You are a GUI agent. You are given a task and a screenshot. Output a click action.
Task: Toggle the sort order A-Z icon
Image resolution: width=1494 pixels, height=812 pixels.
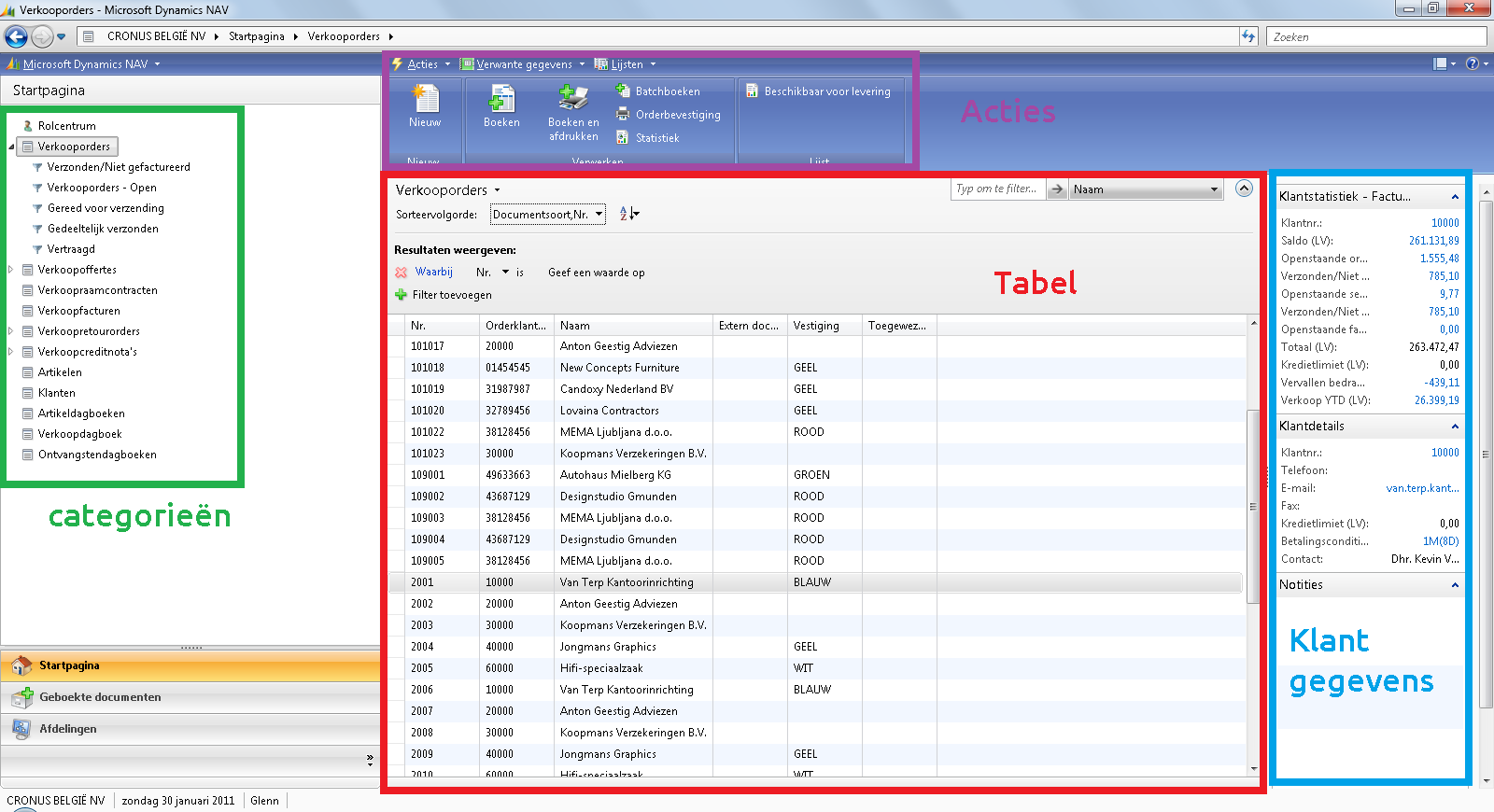tap(629, 214)
